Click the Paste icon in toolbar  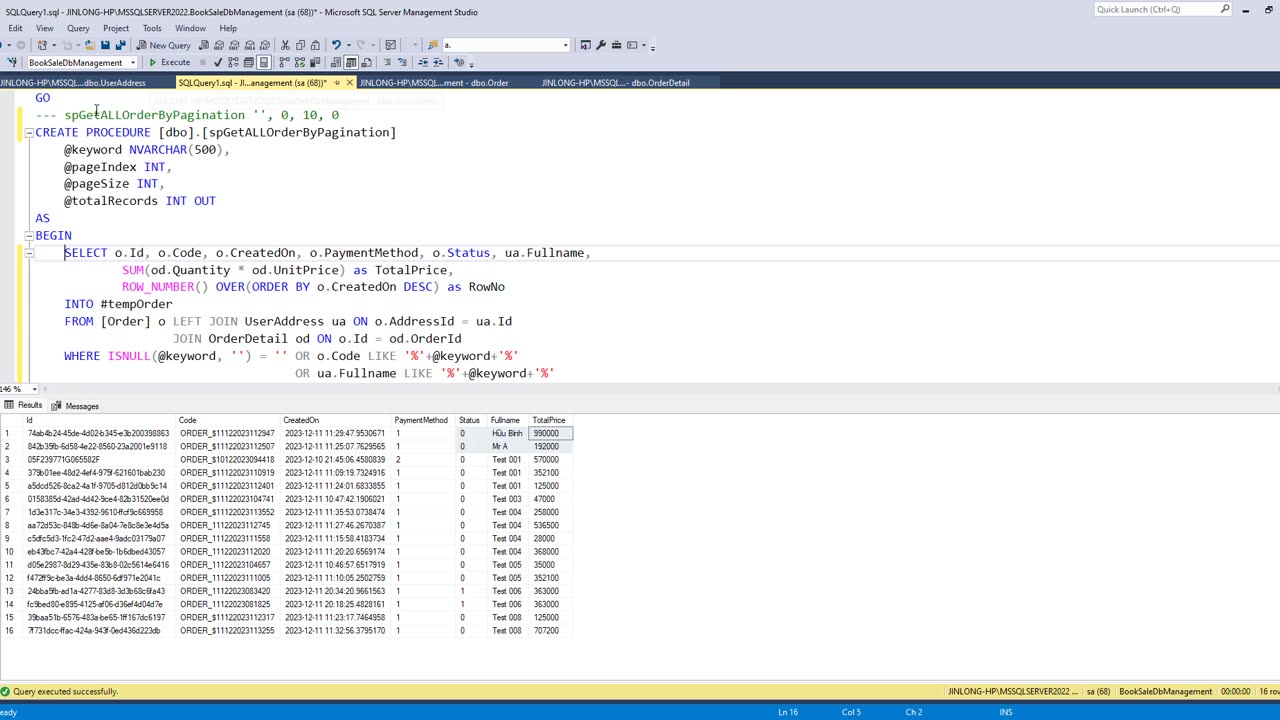click(315, 45)
